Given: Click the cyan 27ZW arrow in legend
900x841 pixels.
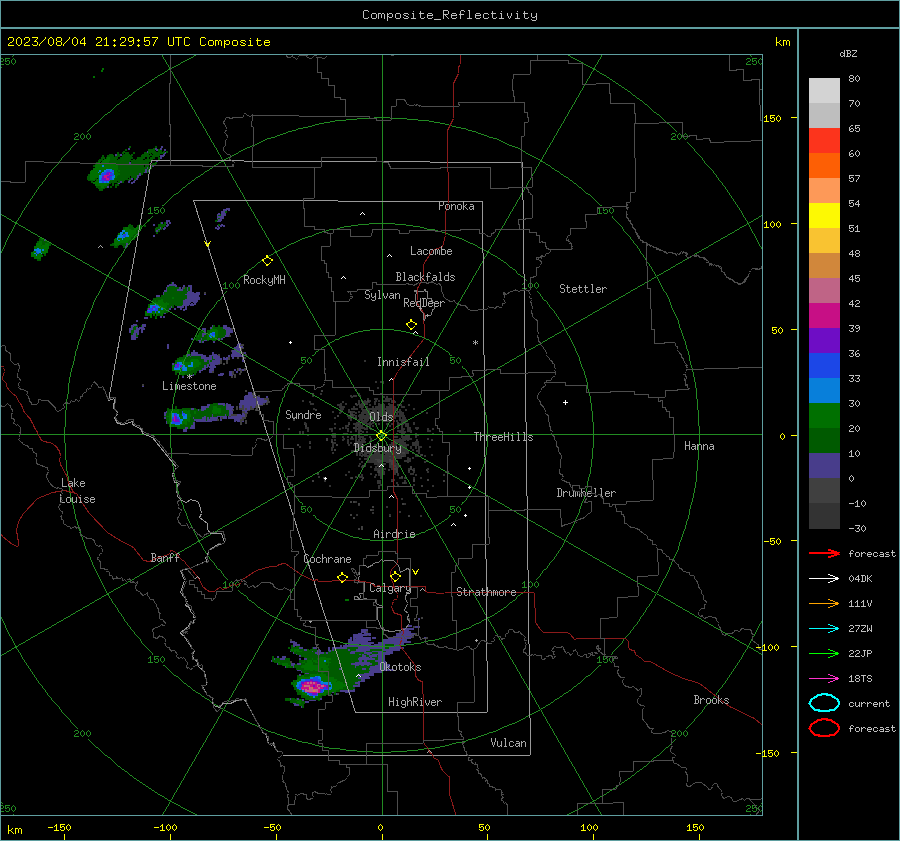Looking at the screenshot, I should click(x=824, y=629).
